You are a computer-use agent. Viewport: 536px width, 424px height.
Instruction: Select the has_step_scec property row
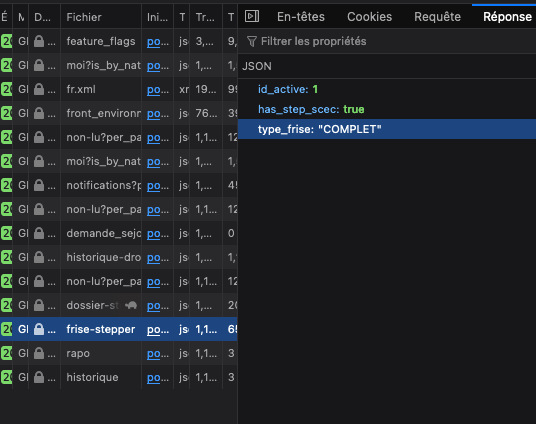click(x=387, y=109)
